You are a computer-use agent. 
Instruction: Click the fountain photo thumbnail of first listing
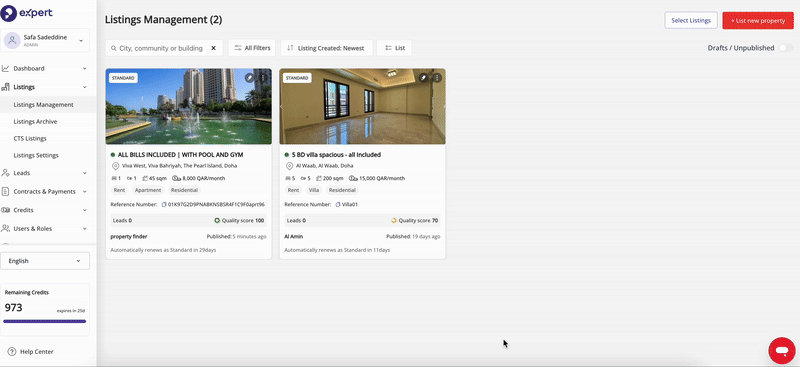pyautogui.click(x=189, y=106)
